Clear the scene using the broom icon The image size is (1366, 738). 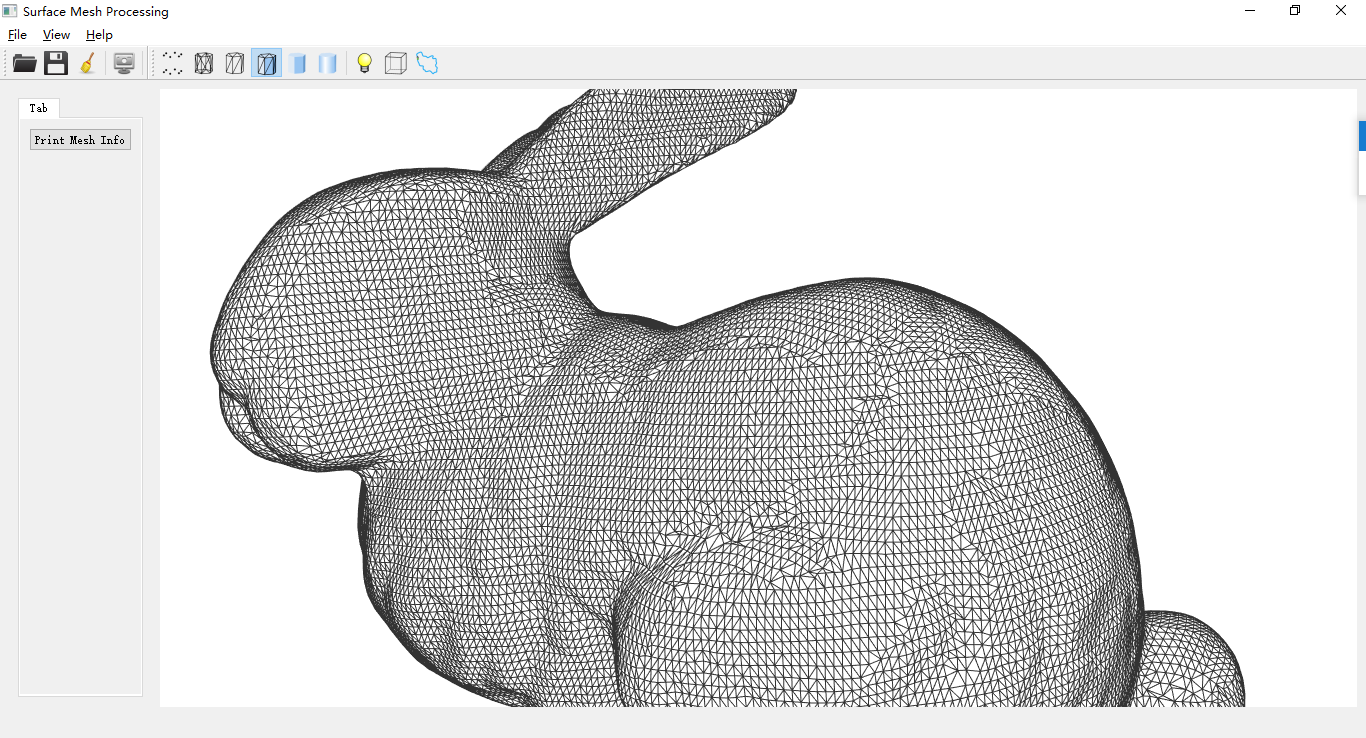[x=87, y=62]
